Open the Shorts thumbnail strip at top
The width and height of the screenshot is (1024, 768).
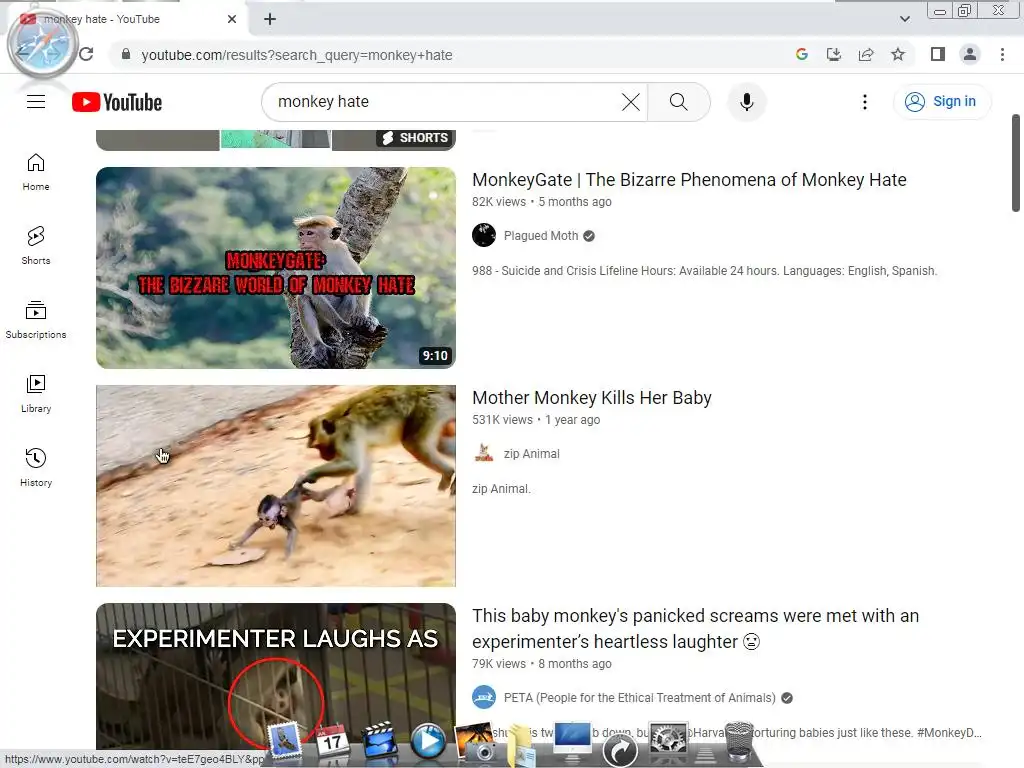[276, 140]
